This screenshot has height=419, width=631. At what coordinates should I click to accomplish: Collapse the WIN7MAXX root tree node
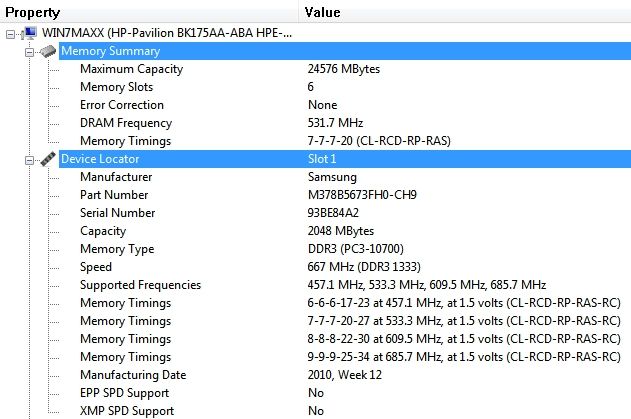(x=10, y=35)
